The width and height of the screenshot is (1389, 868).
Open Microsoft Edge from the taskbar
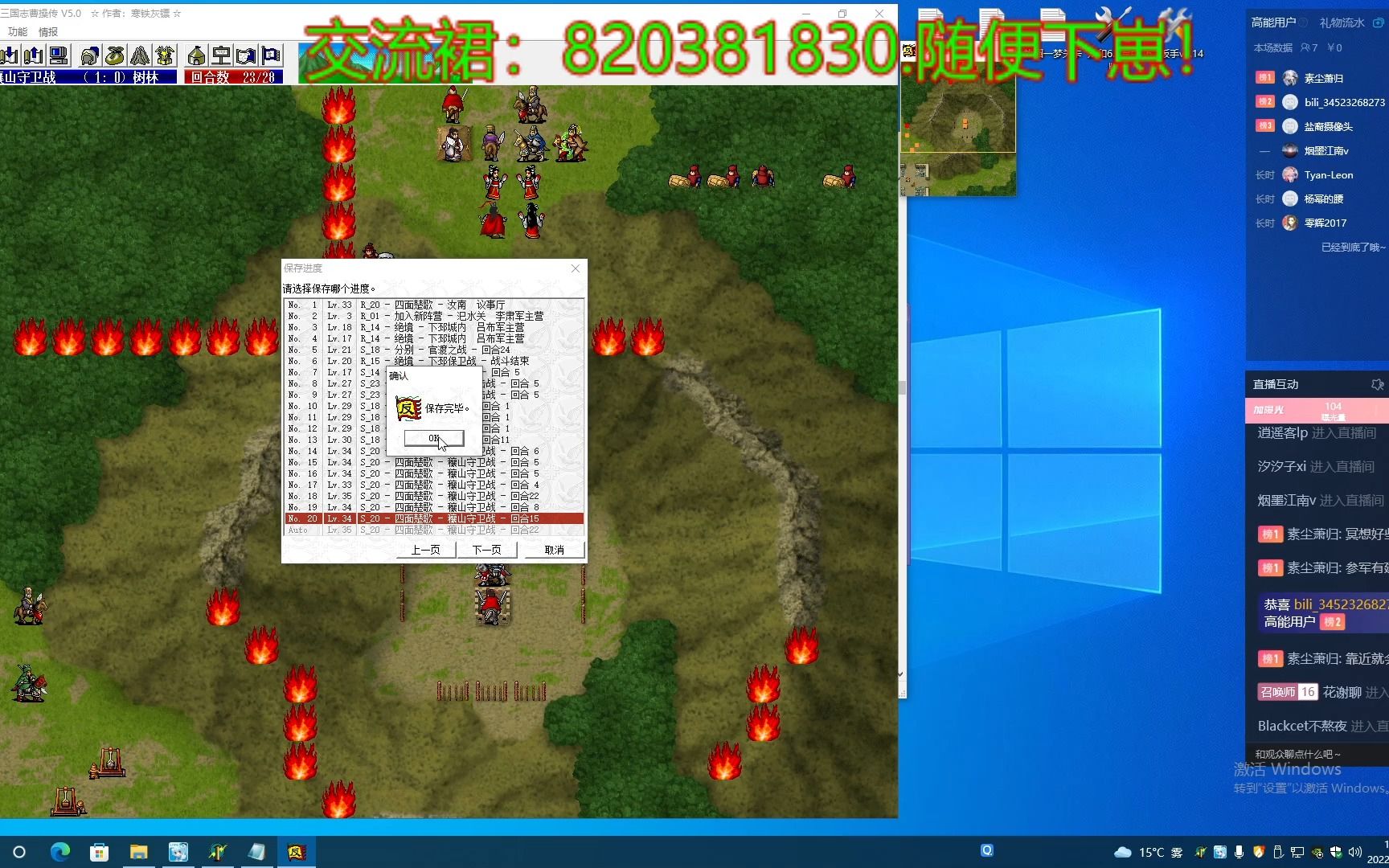(60, 852)
